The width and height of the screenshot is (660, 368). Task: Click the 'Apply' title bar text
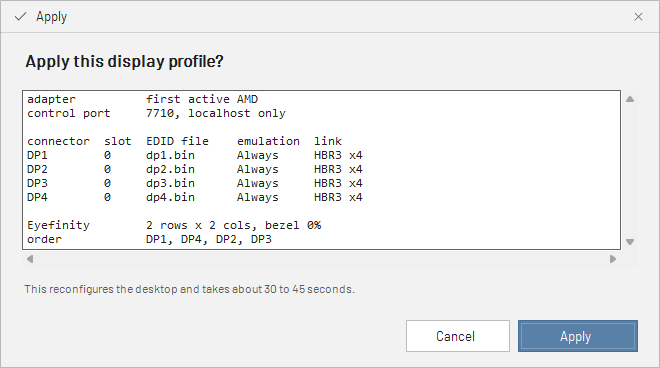pos(51,17)
